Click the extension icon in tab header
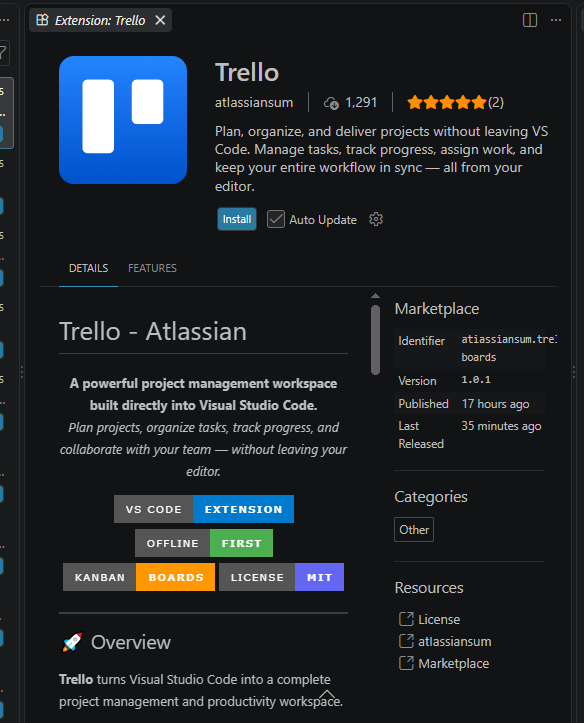 tap(42, 20)
